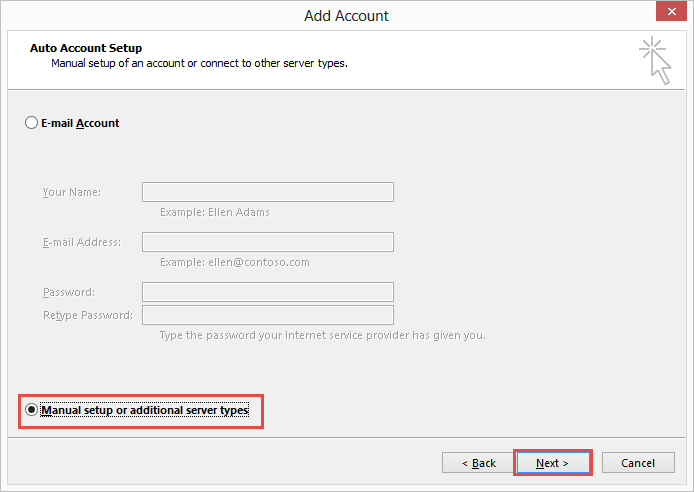Click the sparkle cursor icon in header
The image size is (694, 492).
pyautogui.click(x=655, y=60)
